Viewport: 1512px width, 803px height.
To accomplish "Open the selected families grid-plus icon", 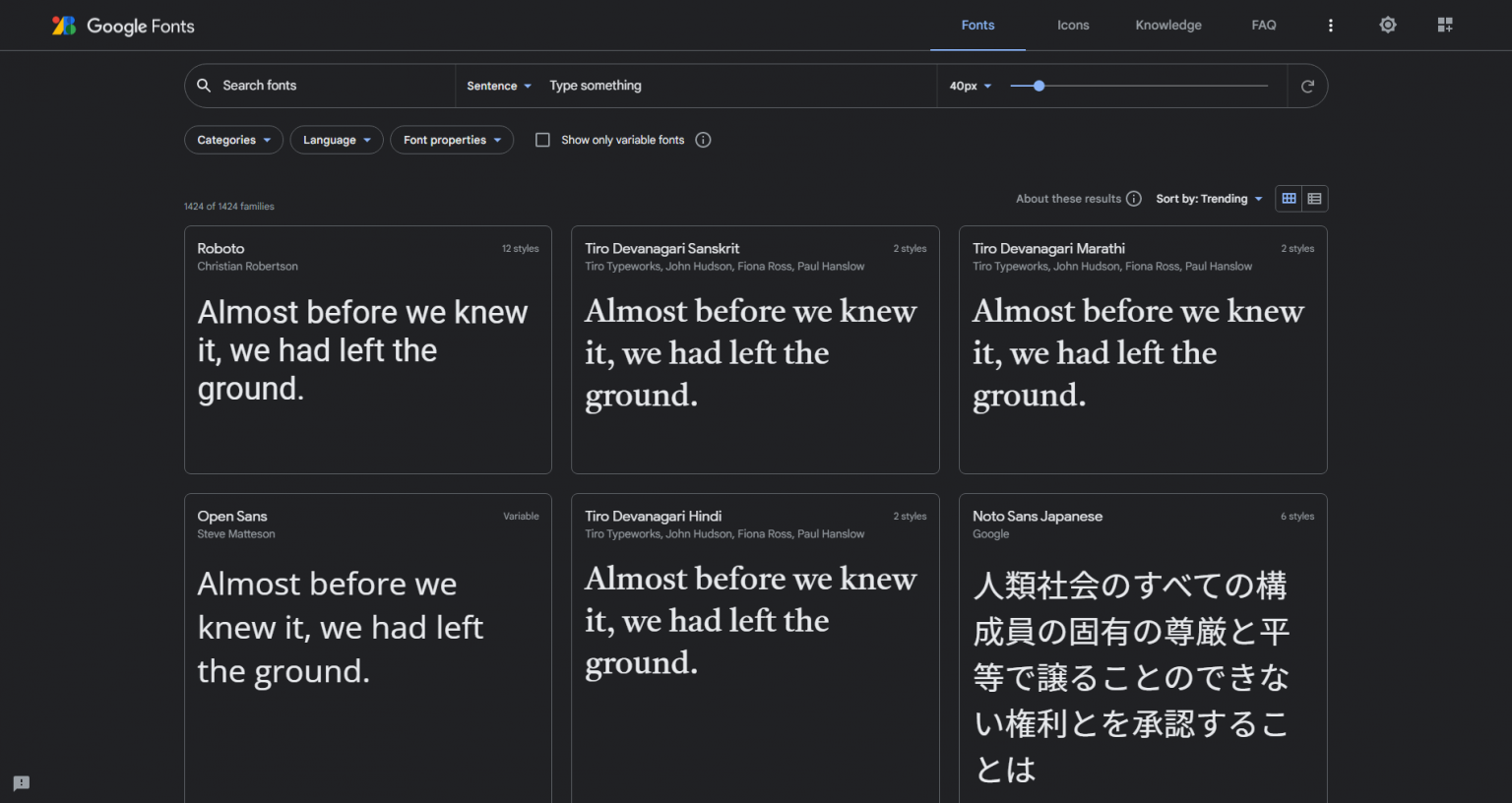I will 1445,26.
